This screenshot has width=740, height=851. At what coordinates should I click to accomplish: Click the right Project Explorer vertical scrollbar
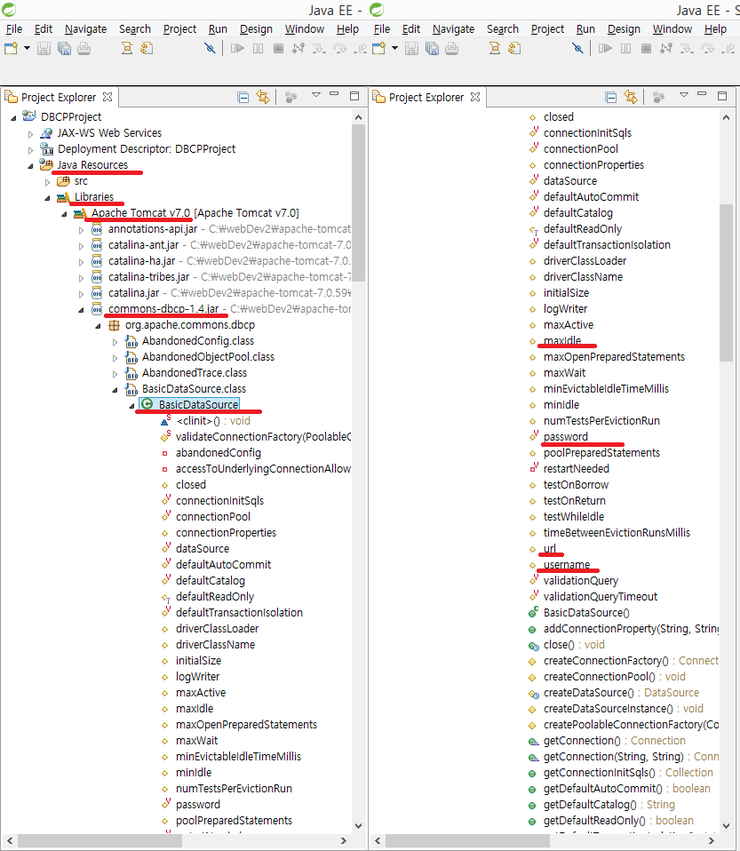click(x=727, y=280)
